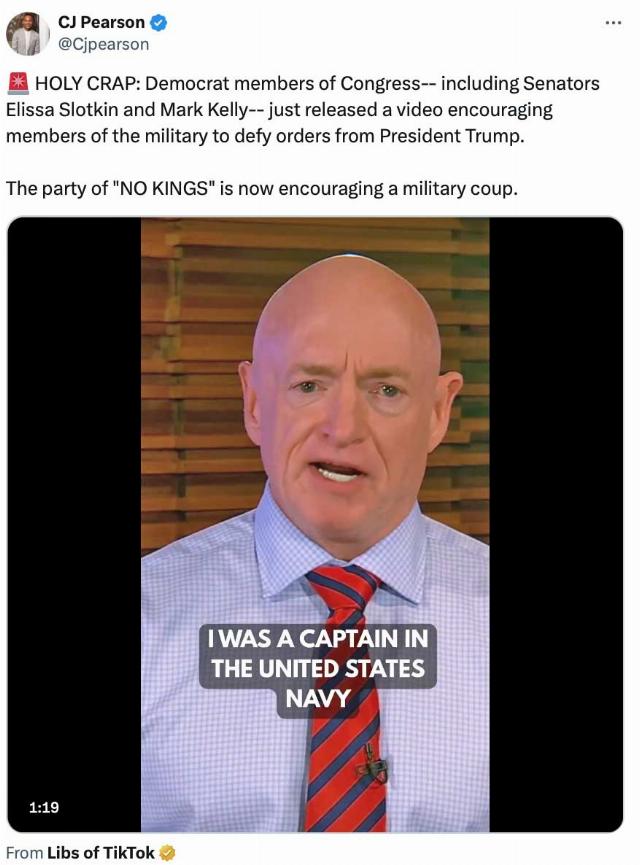The height and width of the screenshot is (865, 640).
Task: Open the @Cjpearson handle link
Action: pos(103,44)
